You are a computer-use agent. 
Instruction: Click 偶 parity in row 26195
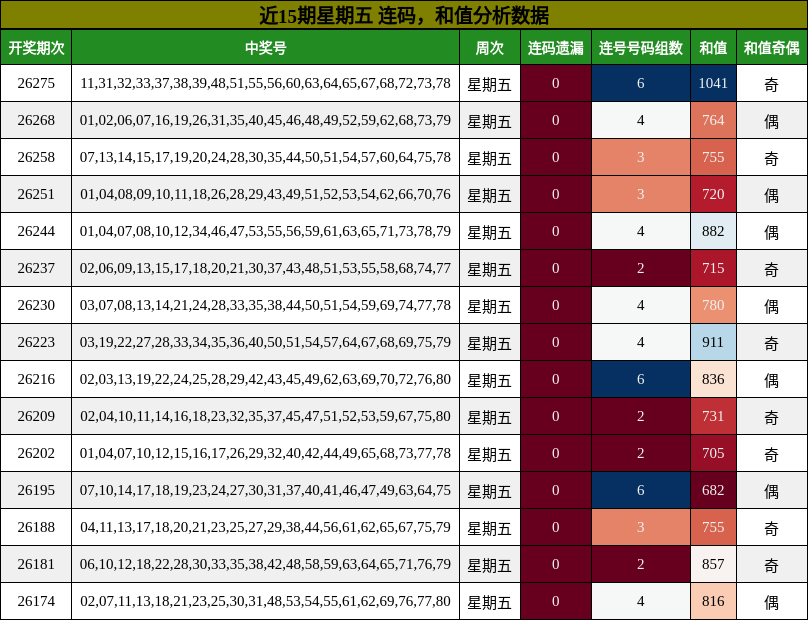click(771, 491)
